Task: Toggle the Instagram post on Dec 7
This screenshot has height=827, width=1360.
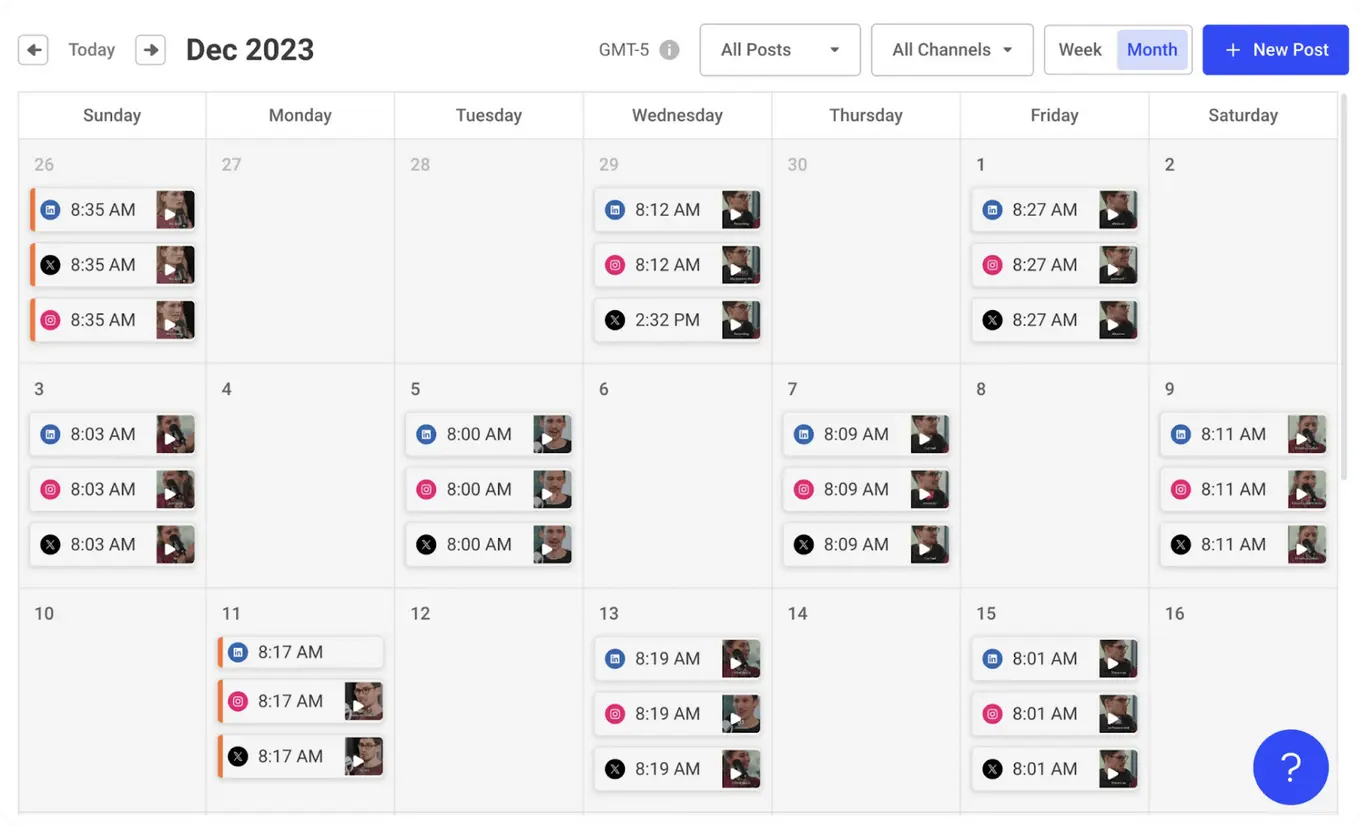Action: click(x=803, y=489)
